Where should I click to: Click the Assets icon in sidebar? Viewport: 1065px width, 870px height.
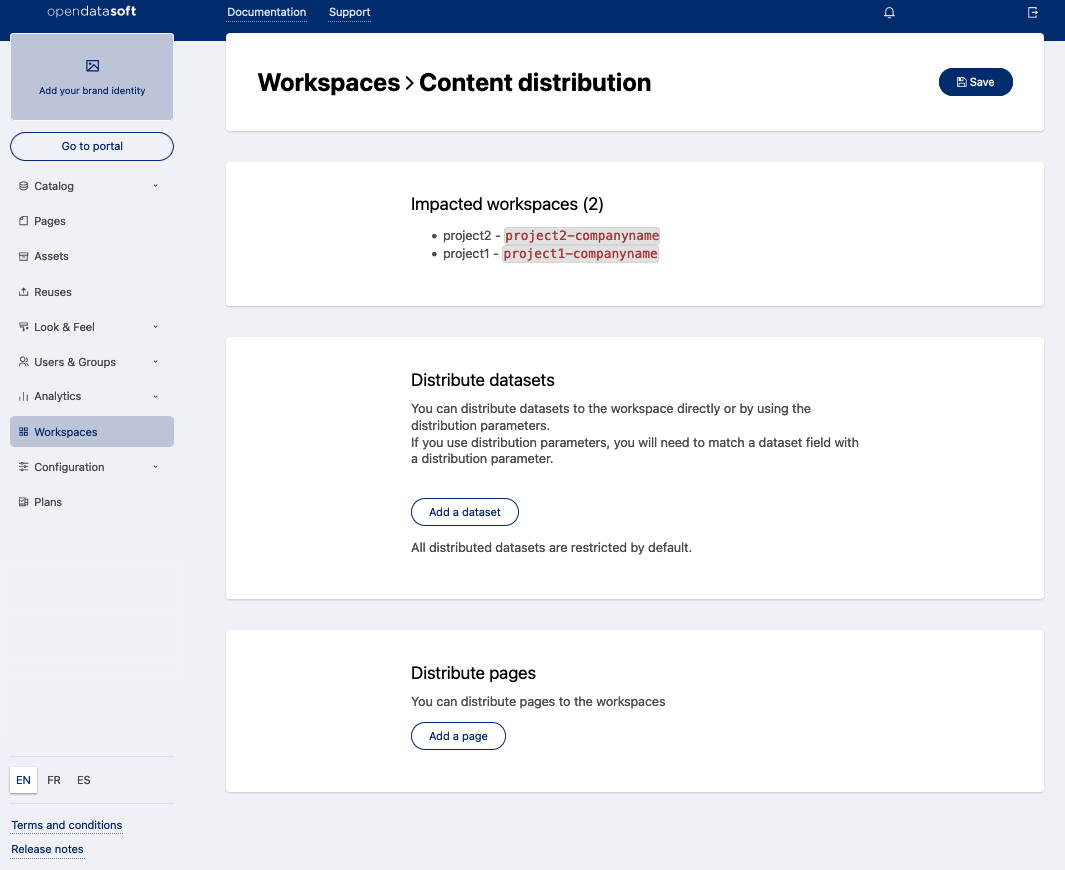coord(24,257)
